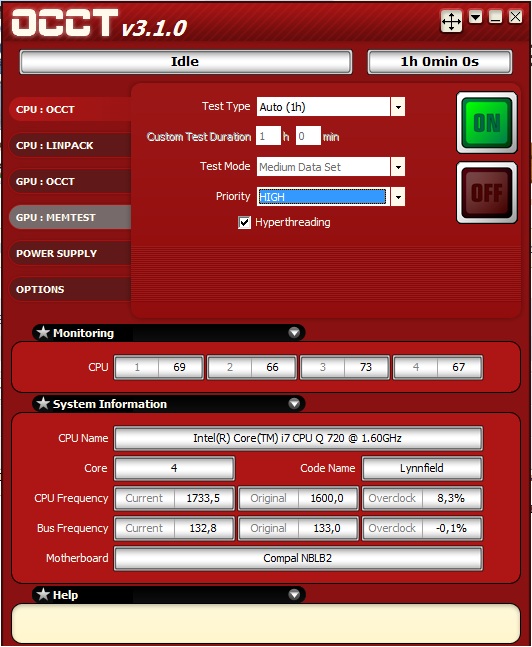
Task: Select the GPU : OCCT tab
Action: 70,181
